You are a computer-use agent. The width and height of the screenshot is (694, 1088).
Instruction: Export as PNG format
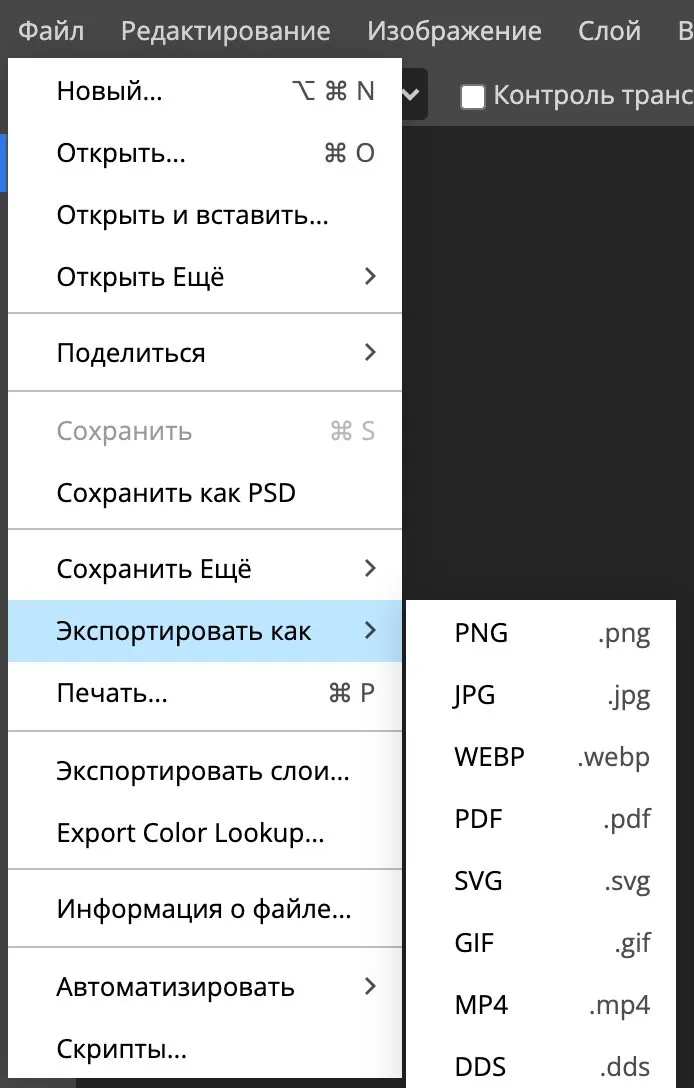click(541, 633)
